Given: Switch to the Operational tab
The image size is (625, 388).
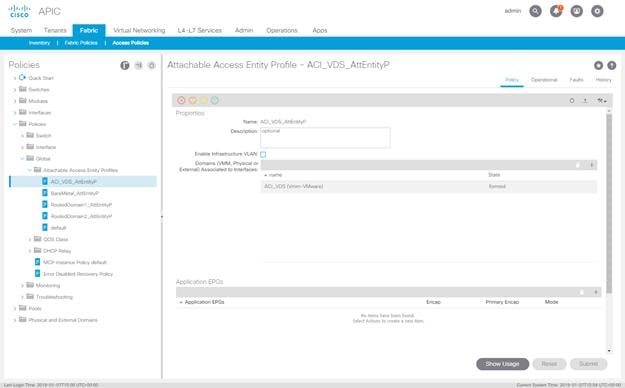Looking at the screenshot, I should tap(544, 80).
